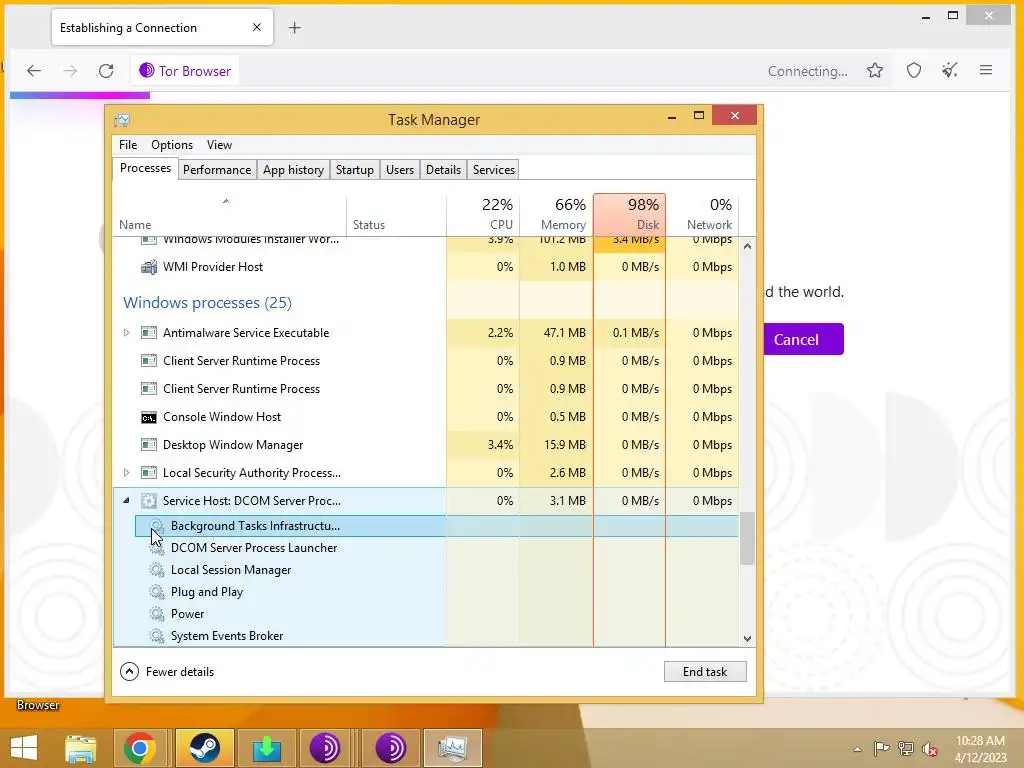This screenshot has height=768, width=1024.
Task: Open the Windows Start button
Action: [x=24, y=748]
